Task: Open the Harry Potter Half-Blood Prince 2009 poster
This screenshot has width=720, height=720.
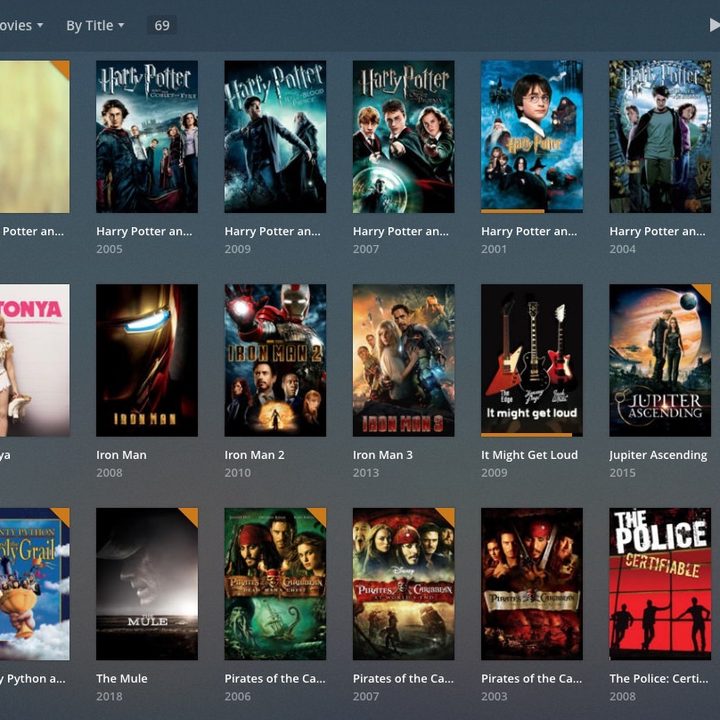Action: point(275,136)
